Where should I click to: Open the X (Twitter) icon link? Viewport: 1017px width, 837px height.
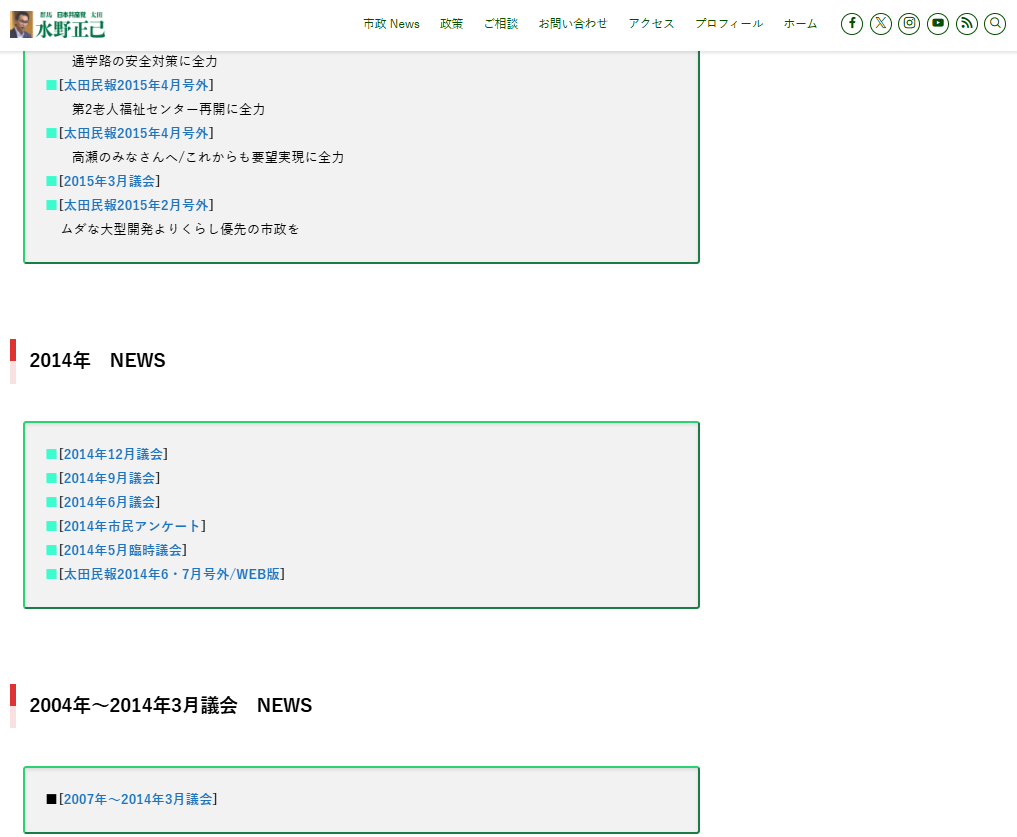click(880, 24)
